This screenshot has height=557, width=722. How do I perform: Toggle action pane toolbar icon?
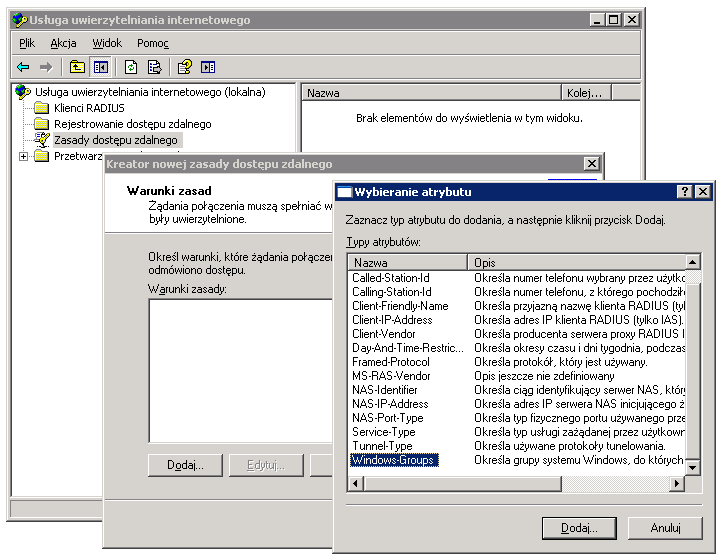208,67
